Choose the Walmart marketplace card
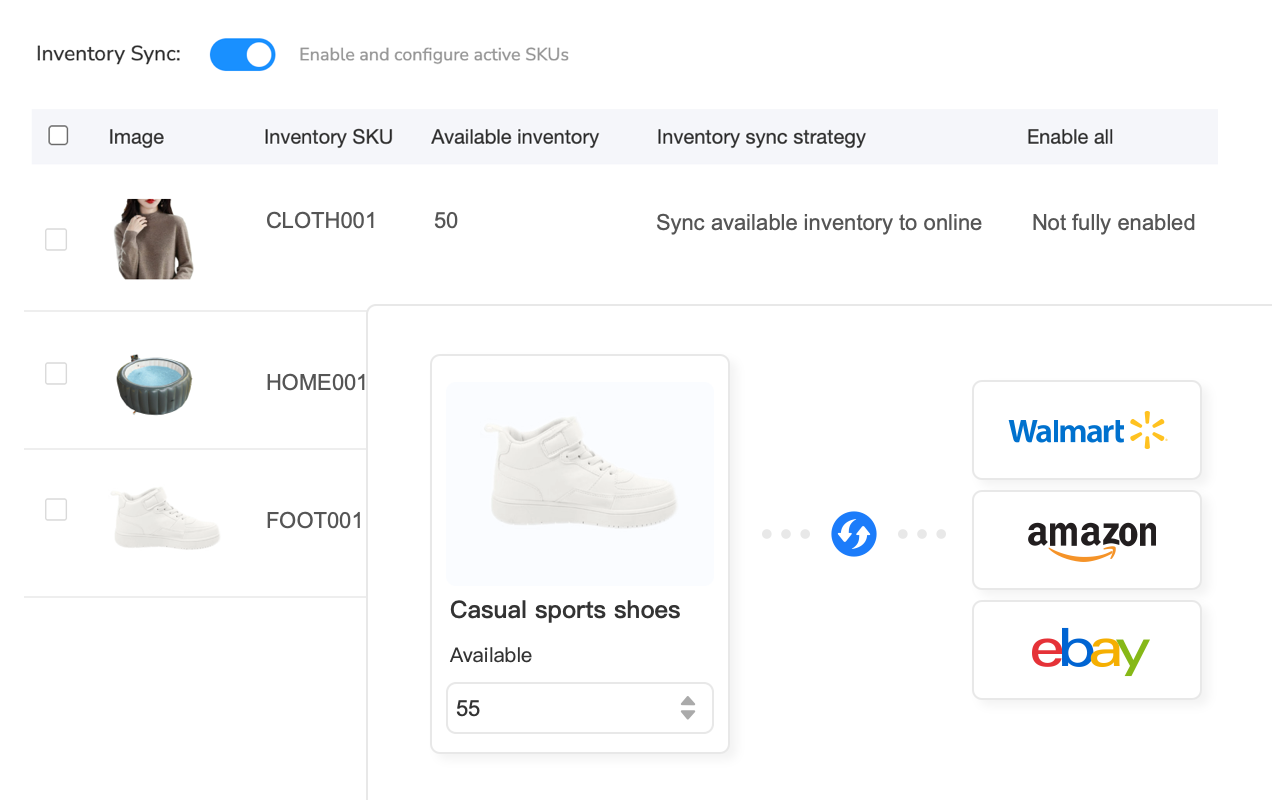This screenshot has height=800, width=1272. point(1087,430)
